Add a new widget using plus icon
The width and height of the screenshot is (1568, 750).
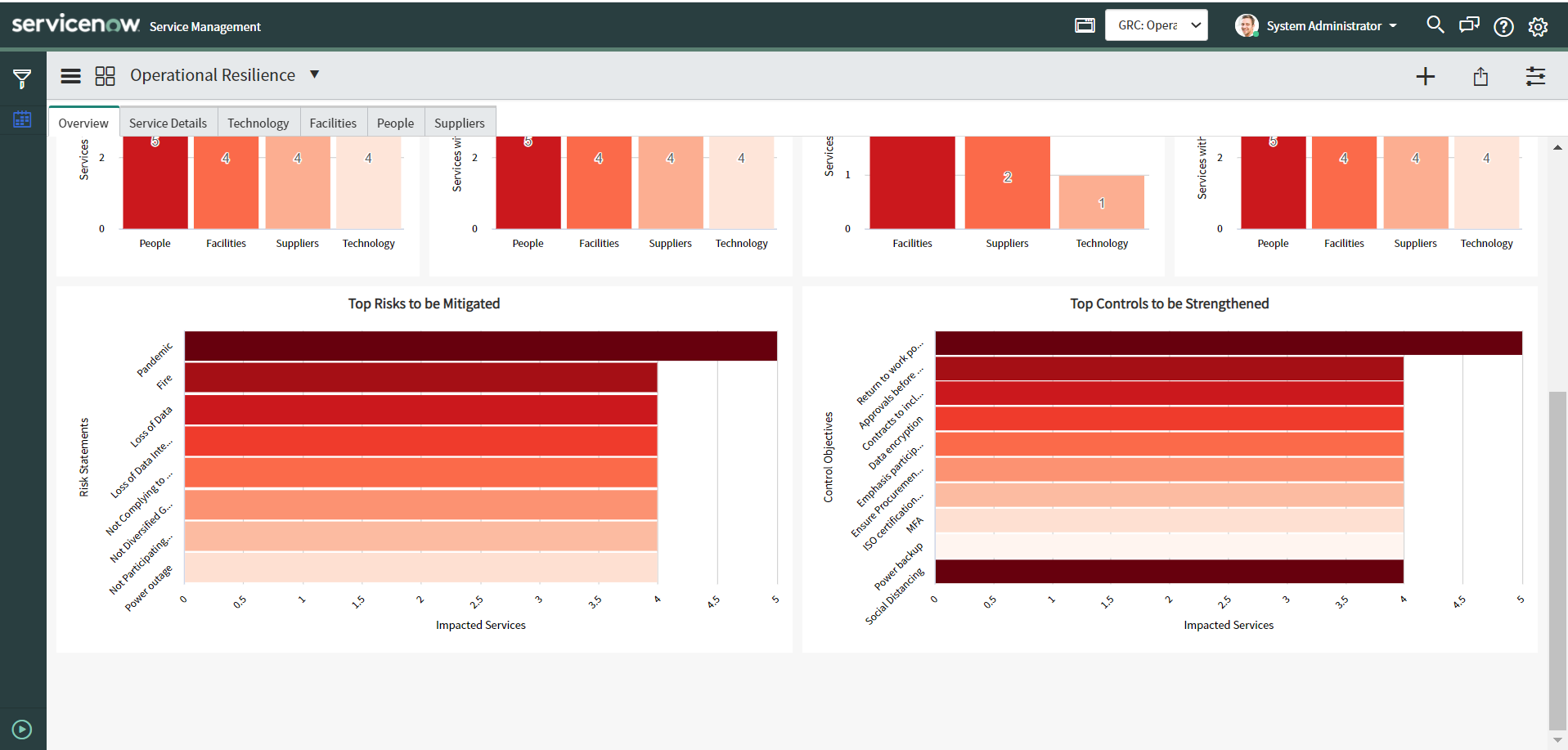1426,76
